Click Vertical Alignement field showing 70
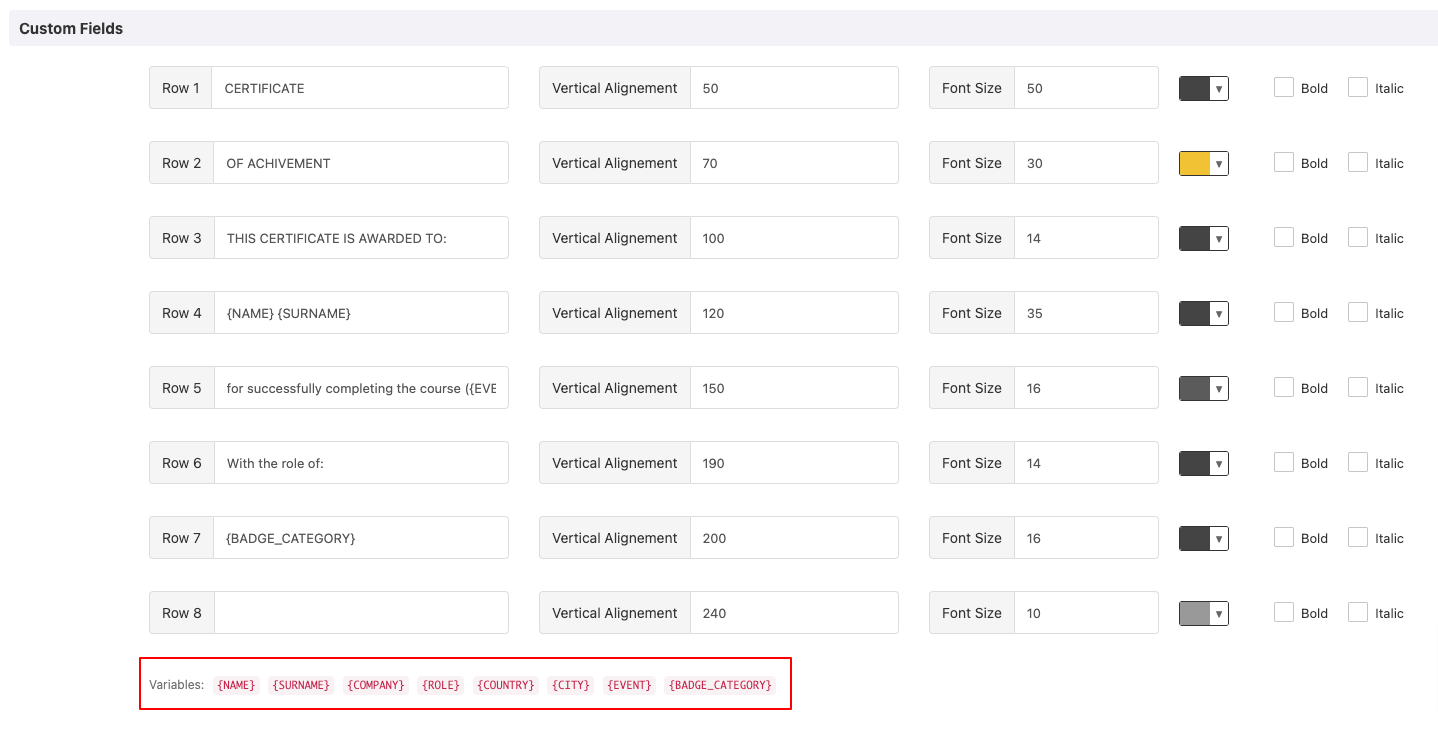 pos(794,163)
